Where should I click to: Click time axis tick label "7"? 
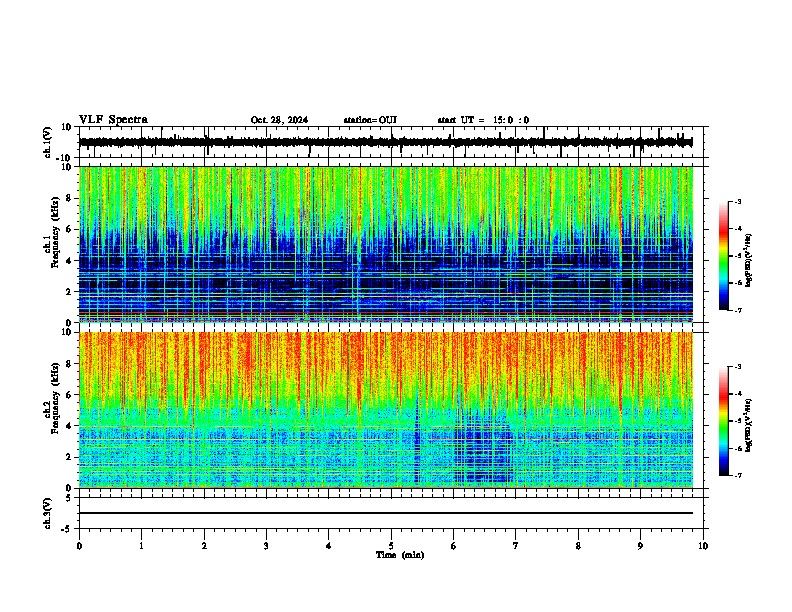[x=516, y=546]
